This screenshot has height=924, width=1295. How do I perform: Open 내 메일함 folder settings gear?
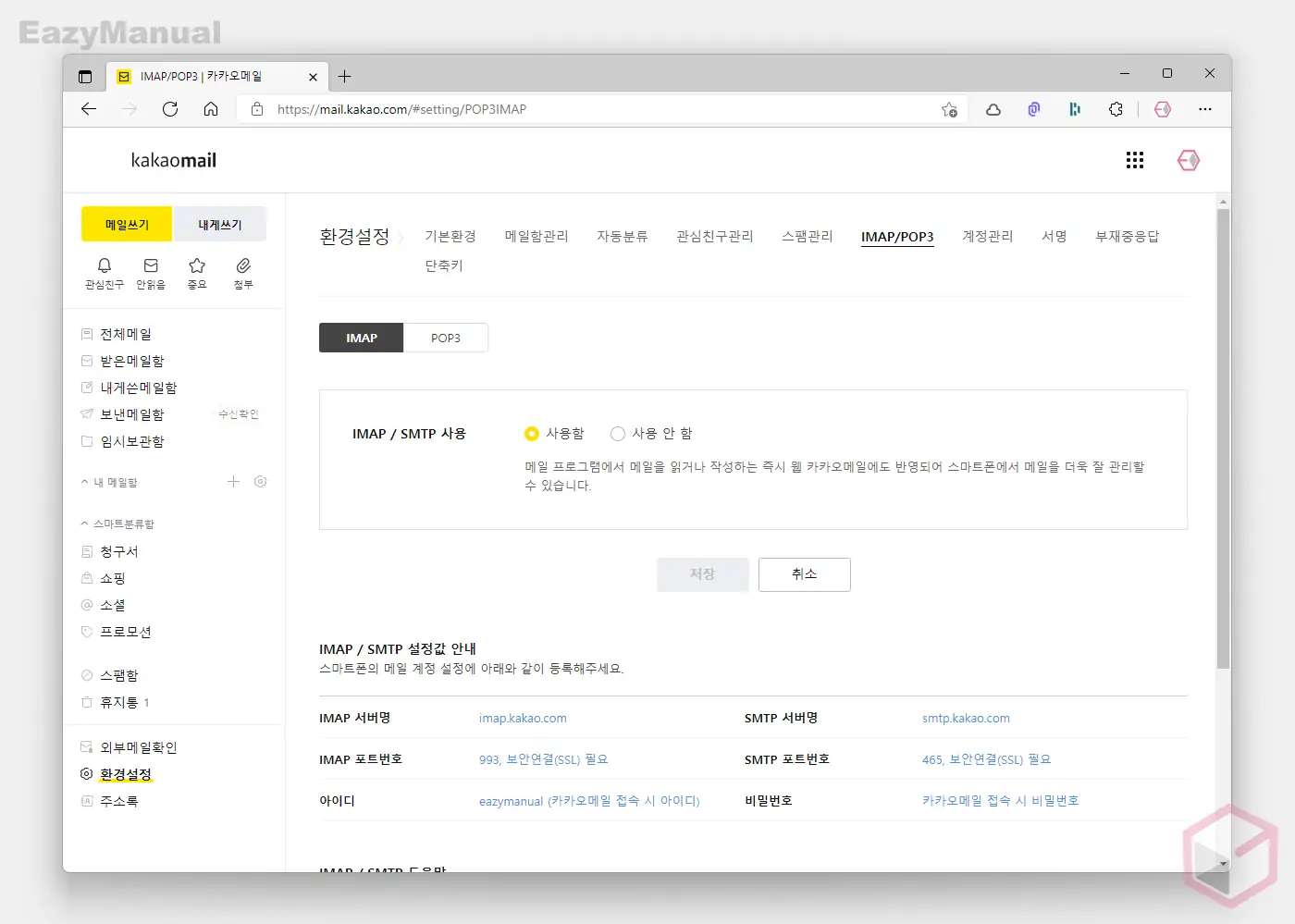[261, 482]
